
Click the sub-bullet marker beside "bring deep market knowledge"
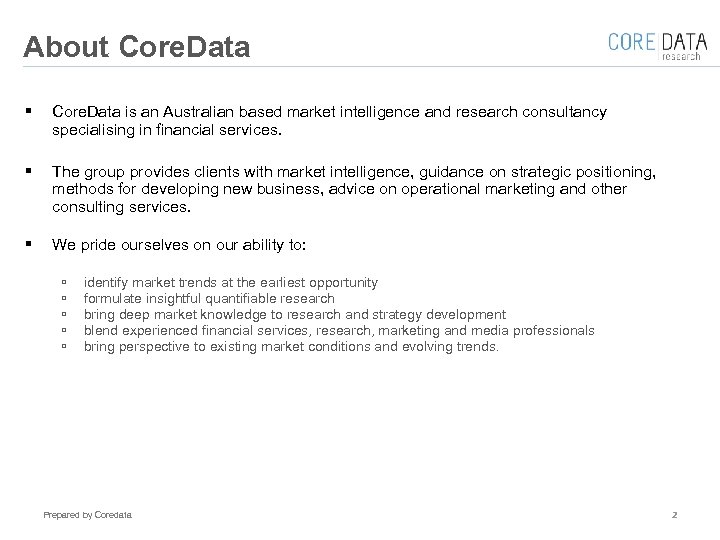tap(63, 315)
